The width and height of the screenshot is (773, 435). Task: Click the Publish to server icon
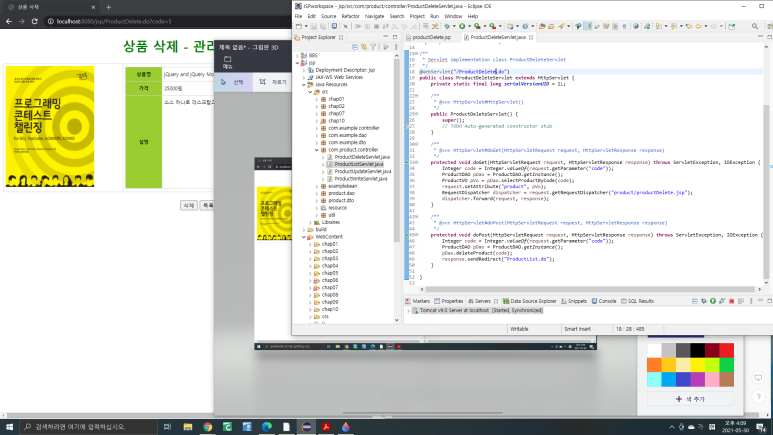click(x=741, y=301)
